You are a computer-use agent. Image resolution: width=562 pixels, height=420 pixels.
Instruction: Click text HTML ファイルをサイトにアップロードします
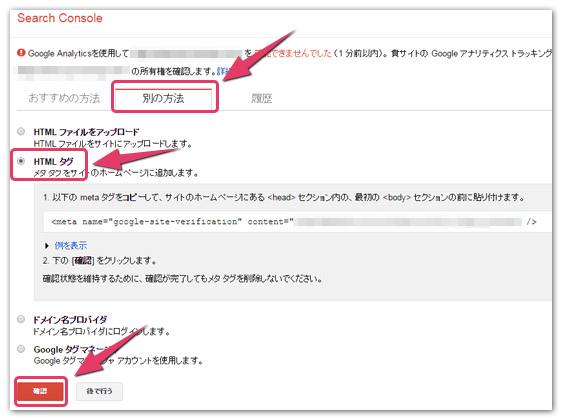pos(113,144)
